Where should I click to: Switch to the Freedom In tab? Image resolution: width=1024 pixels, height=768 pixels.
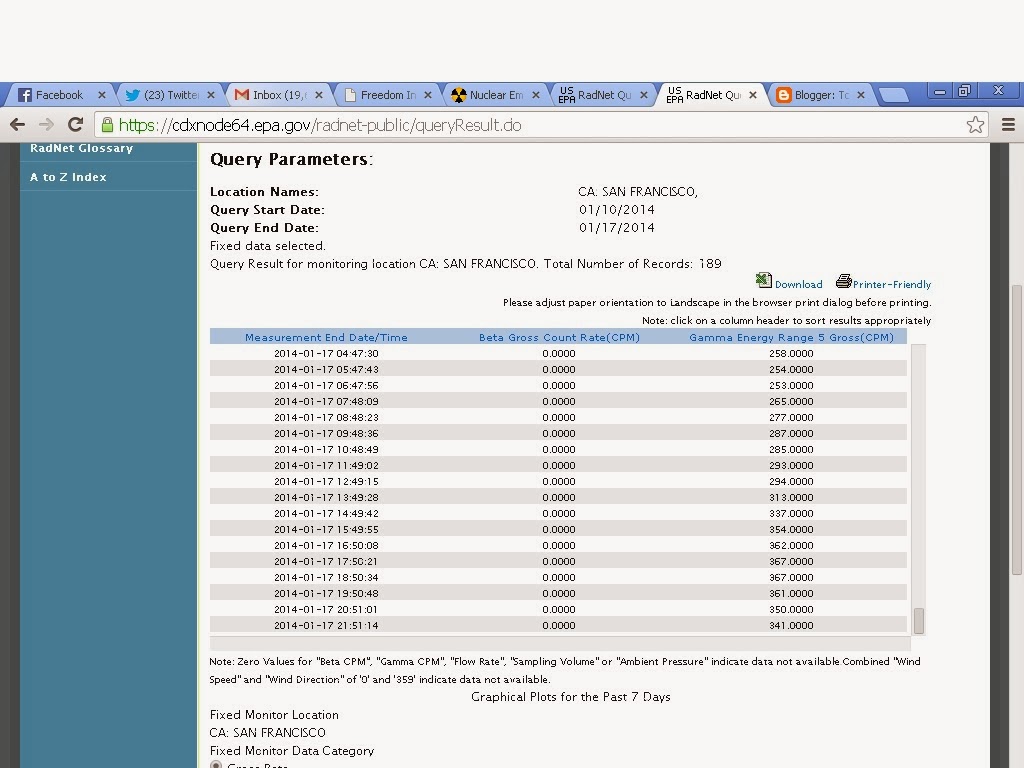coord(388,95)
